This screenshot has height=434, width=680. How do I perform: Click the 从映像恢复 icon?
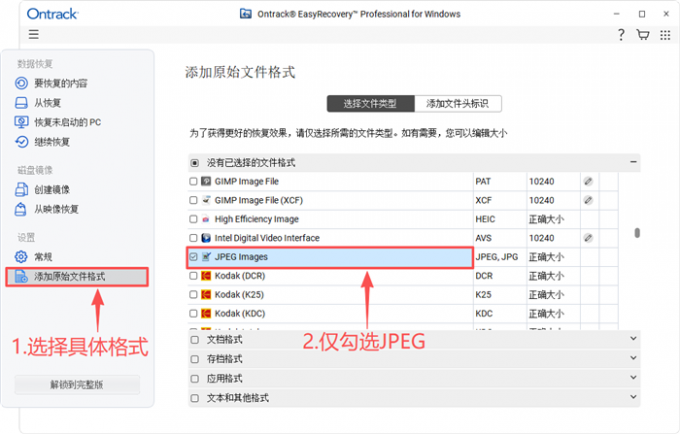pyautogui.click(x=21, y=209)
